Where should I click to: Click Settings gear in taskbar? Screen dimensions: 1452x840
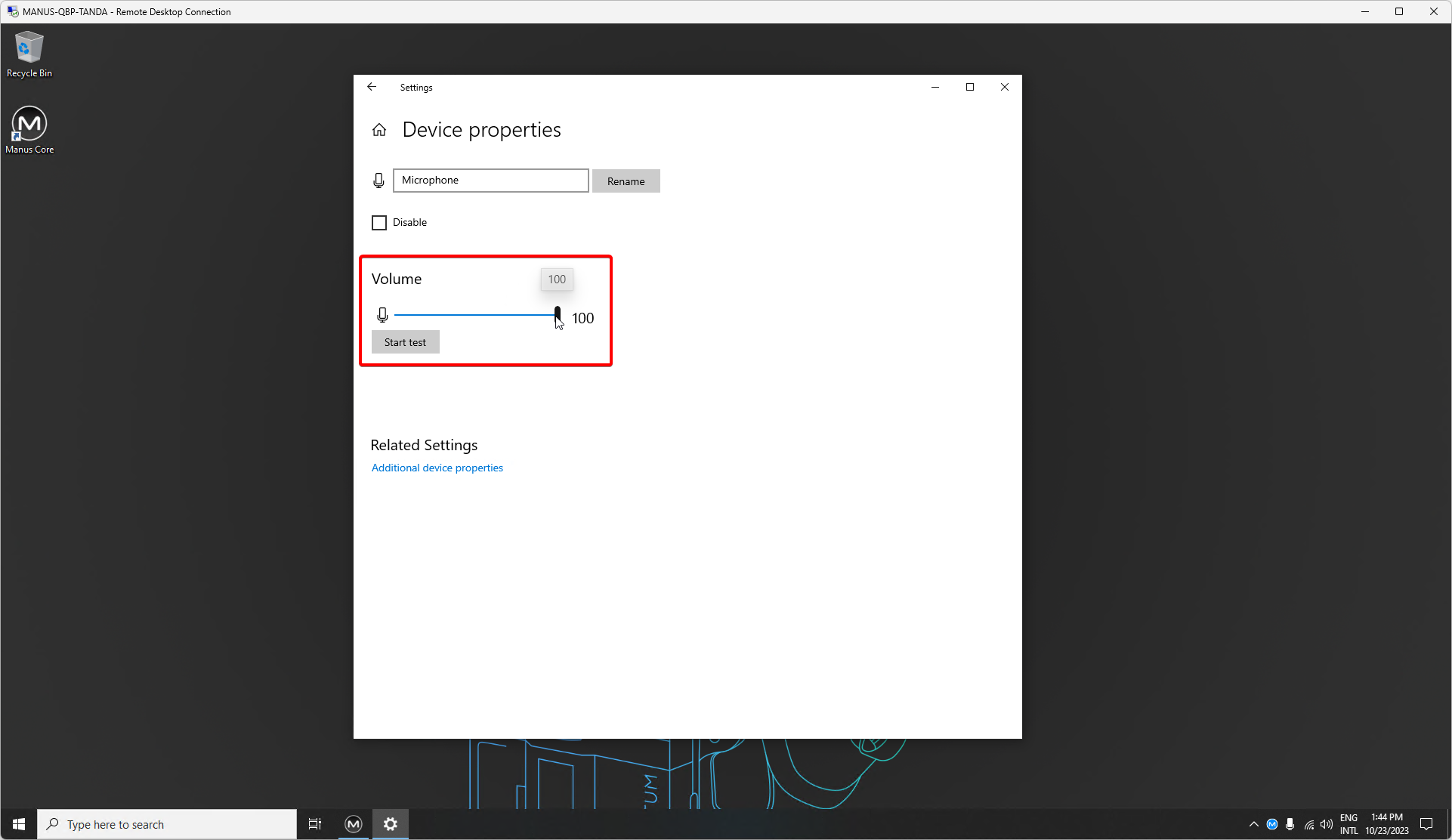click(x=391, y=824)
